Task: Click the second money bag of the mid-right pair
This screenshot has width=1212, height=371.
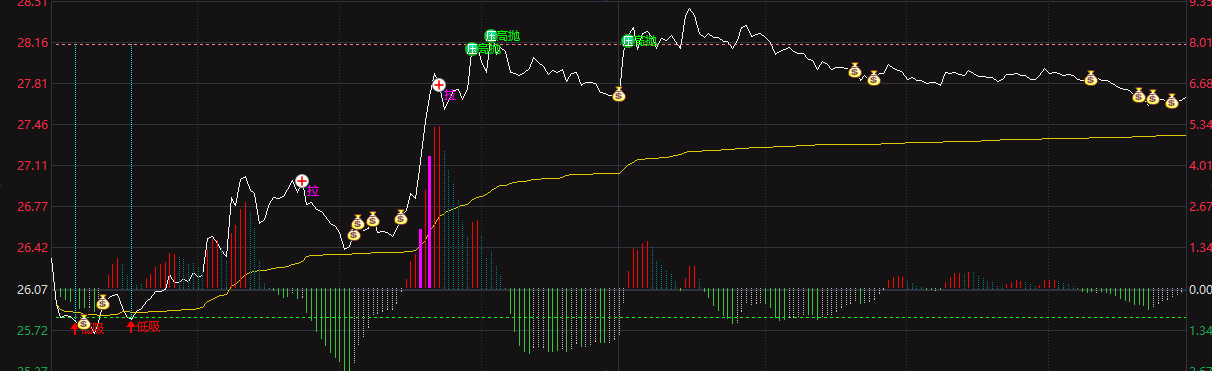Action: pyautogui.click(x=873, y=78)
